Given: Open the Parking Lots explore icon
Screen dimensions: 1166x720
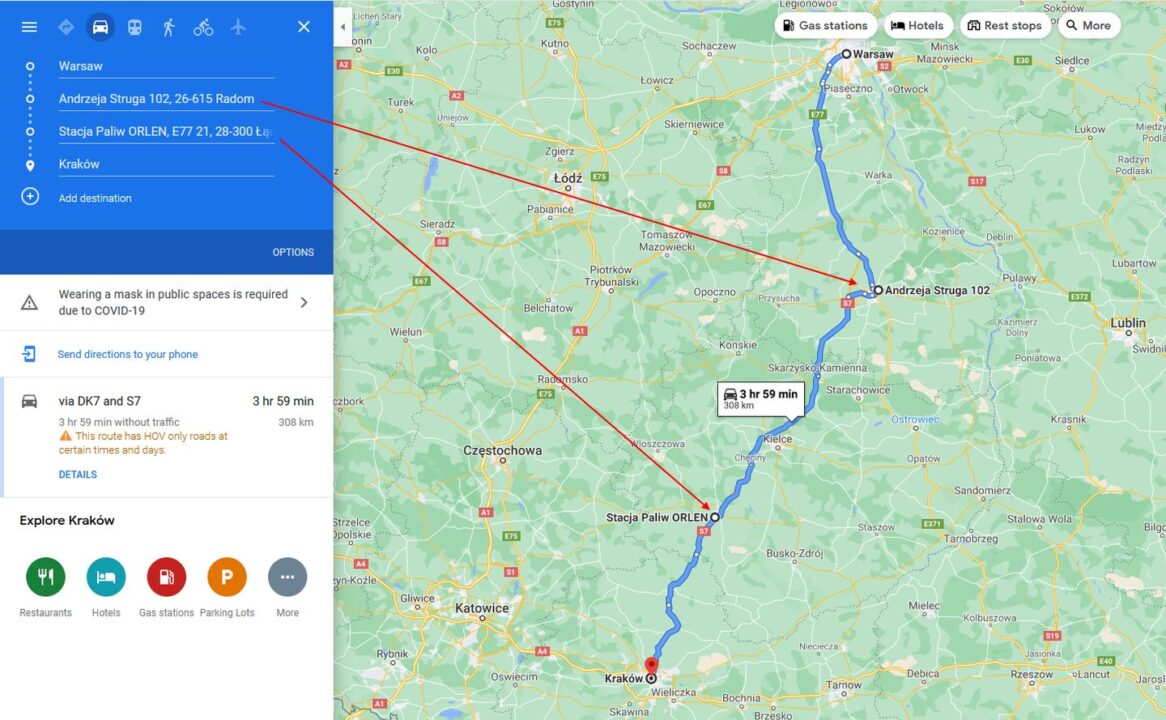Looking at the screenshot, I should click(227, 577).
